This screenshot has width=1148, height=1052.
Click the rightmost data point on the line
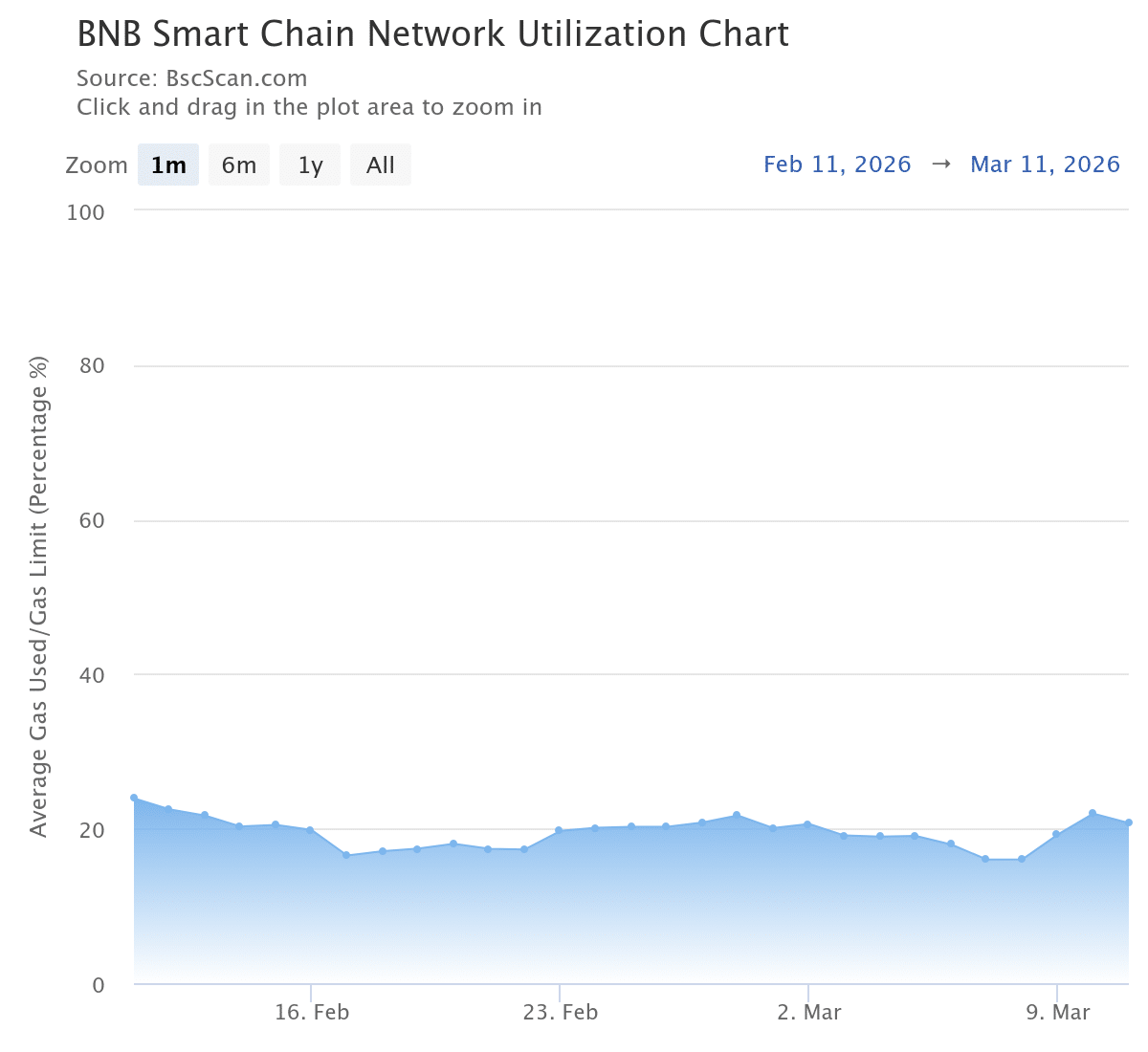pyautogui.click(x=1129, y=822)
